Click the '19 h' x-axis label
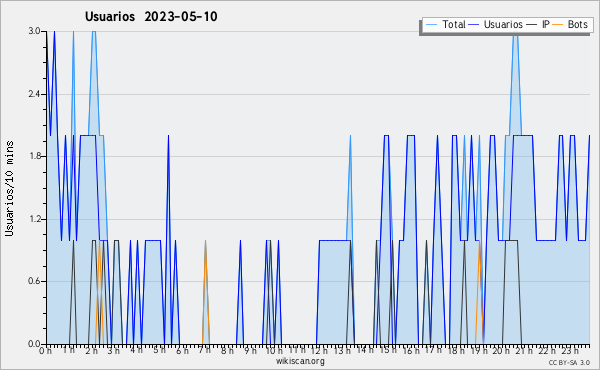600x370 pixels. point(479,350)
